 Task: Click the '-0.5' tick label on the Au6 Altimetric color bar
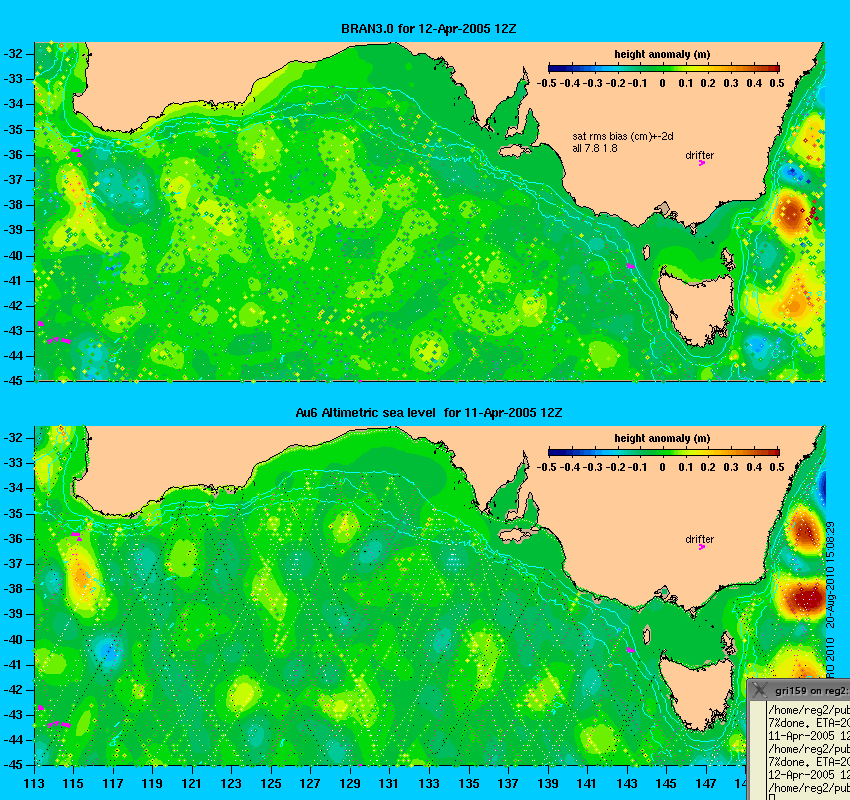pos(546,467)
